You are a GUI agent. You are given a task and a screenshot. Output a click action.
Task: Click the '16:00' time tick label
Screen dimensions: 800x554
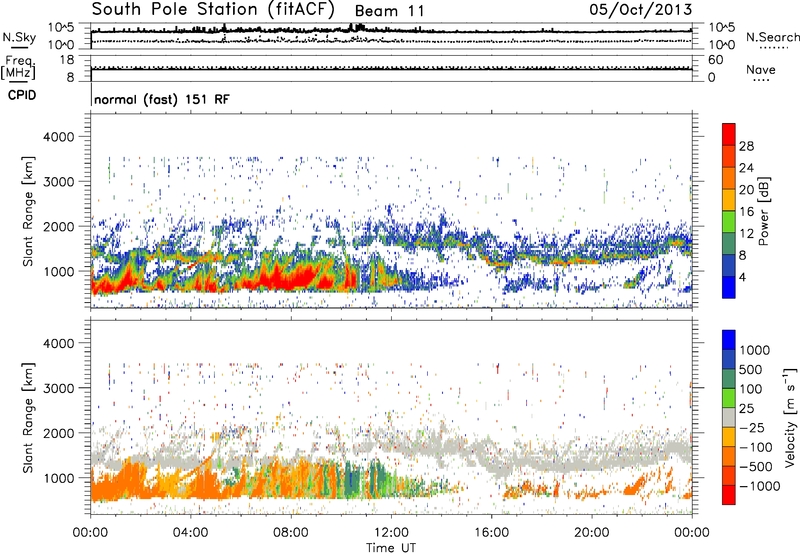(x=491, y=533)
